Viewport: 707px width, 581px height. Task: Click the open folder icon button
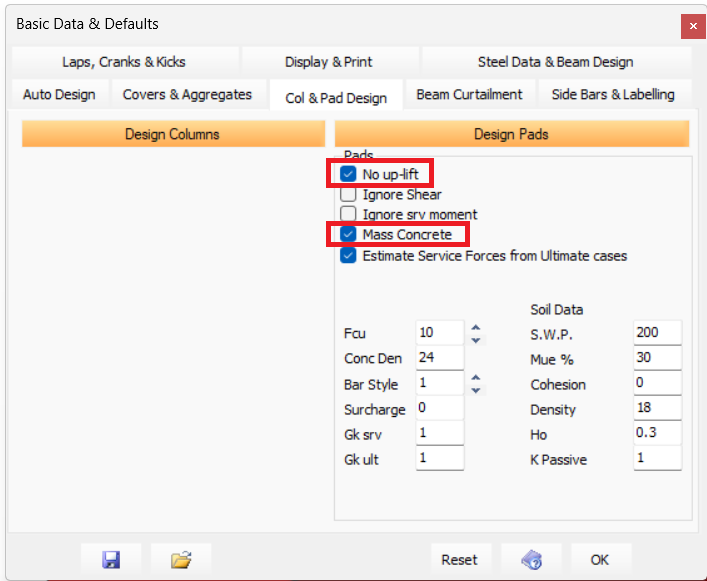coord(181,559)
